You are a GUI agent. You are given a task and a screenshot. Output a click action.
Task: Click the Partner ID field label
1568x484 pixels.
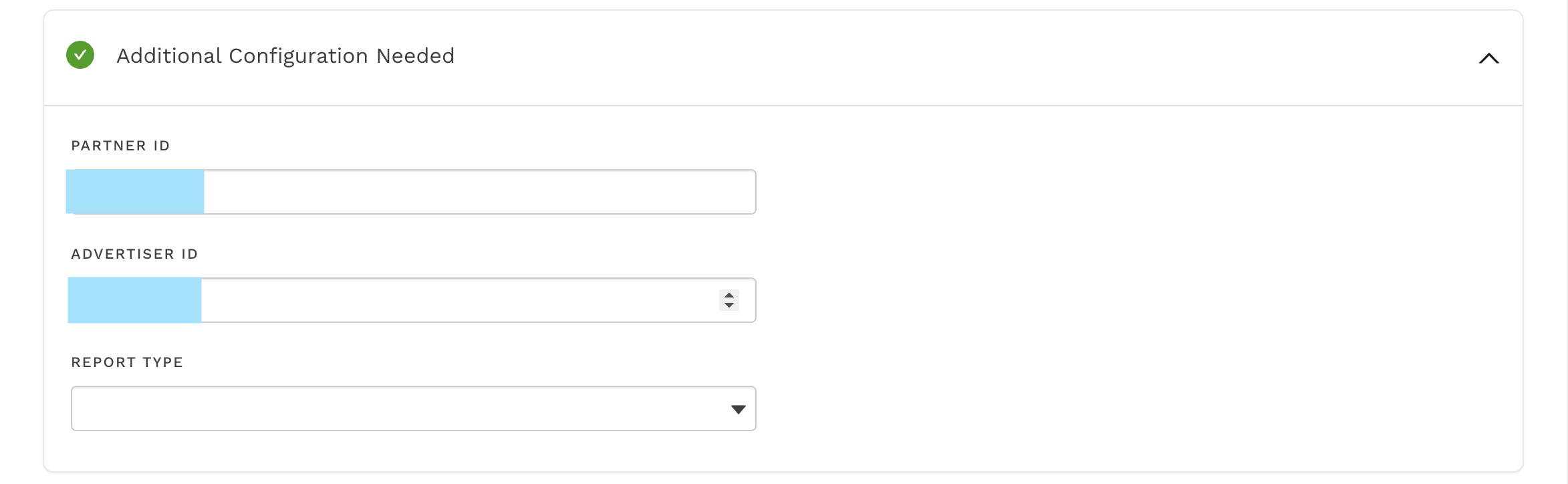[120, 146]
